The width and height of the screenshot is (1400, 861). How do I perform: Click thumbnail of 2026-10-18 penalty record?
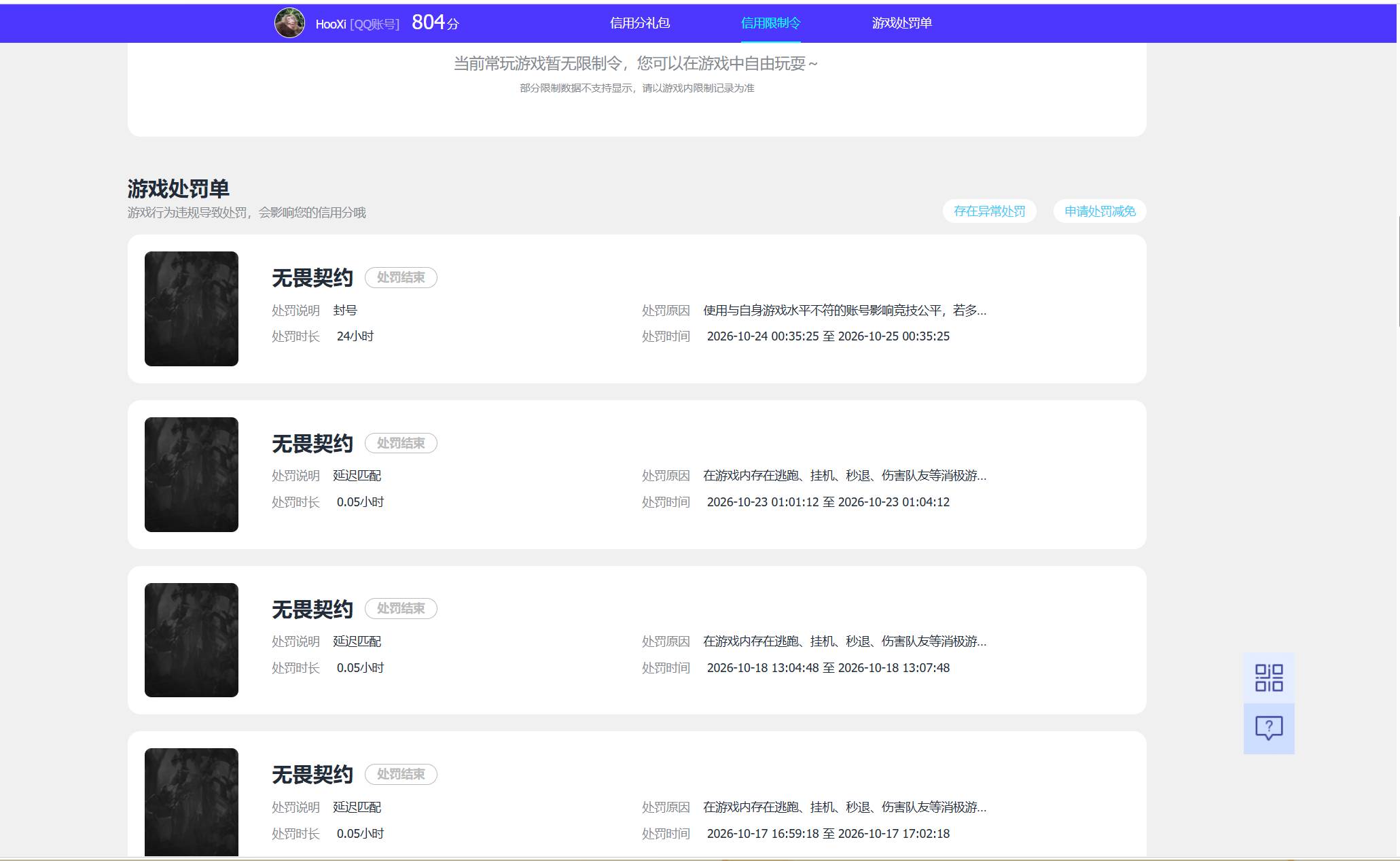[192, 640]
